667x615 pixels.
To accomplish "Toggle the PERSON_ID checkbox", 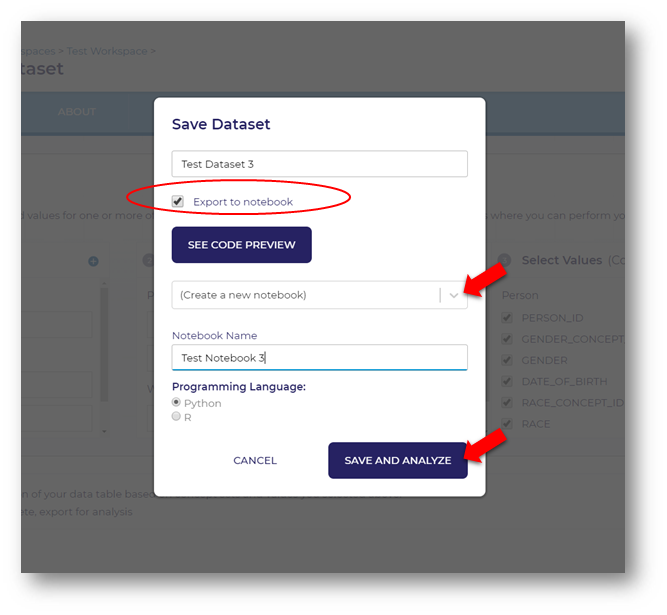I will tap(508, 318).
